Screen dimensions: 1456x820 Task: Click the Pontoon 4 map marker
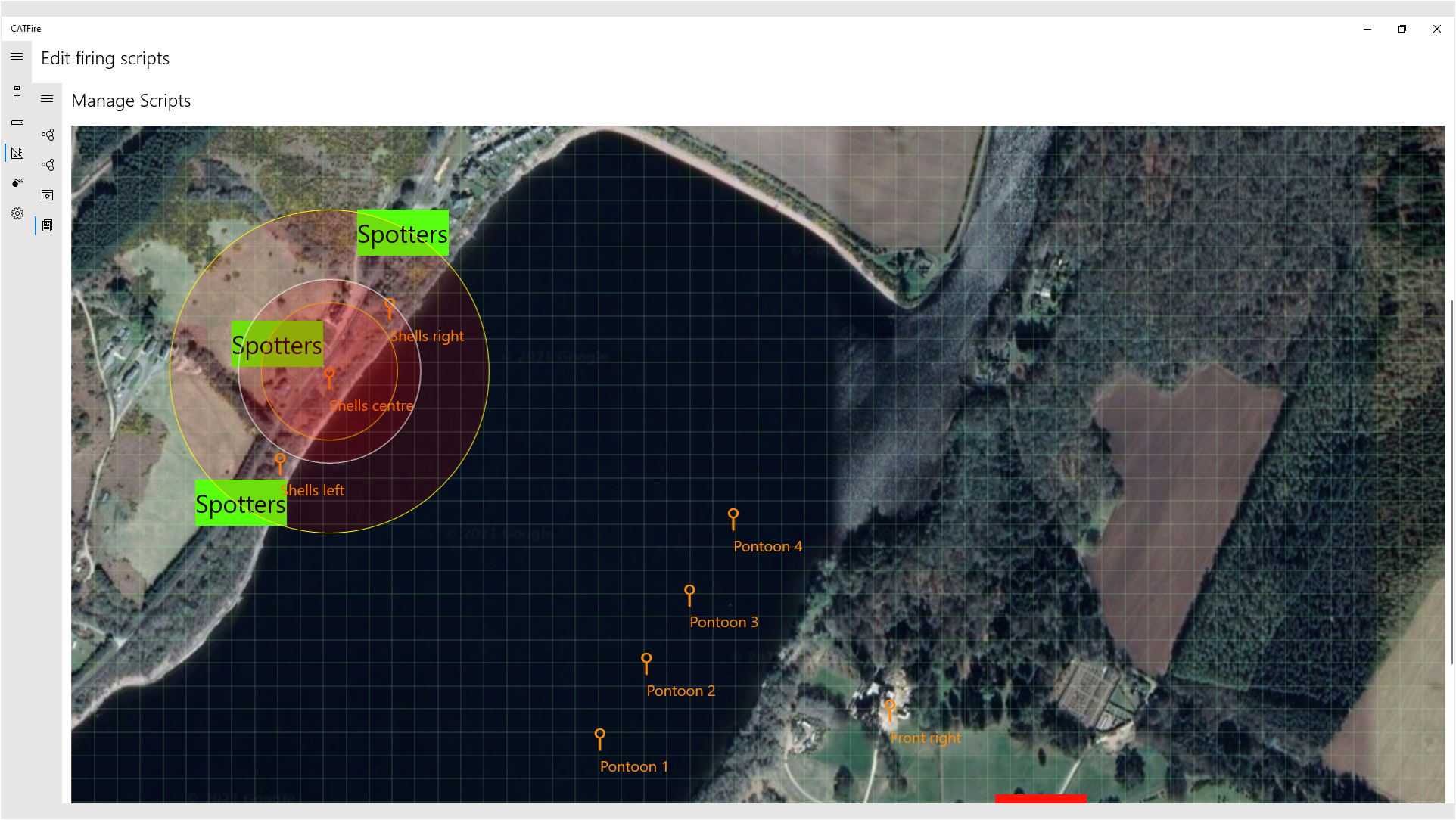click(733, 517)
